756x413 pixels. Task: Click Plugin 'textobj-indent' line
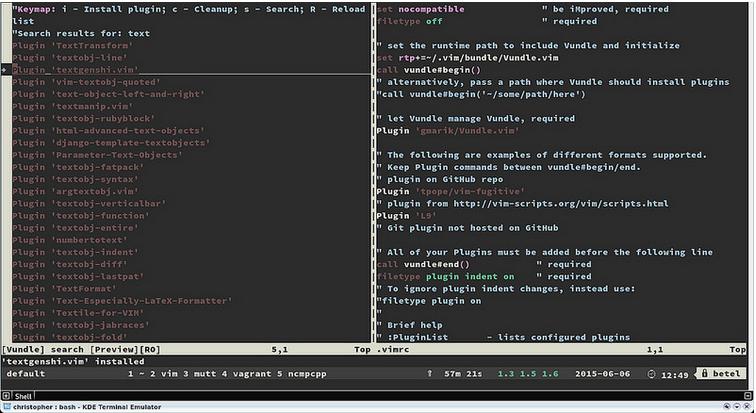point(75,252)
